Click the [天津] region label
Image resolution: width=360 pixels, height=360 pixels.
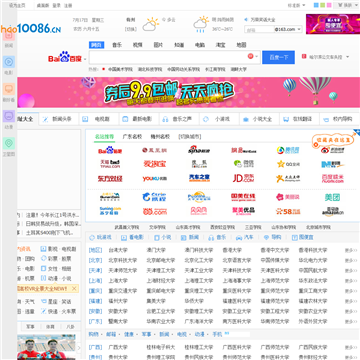[x=95, y=270]
